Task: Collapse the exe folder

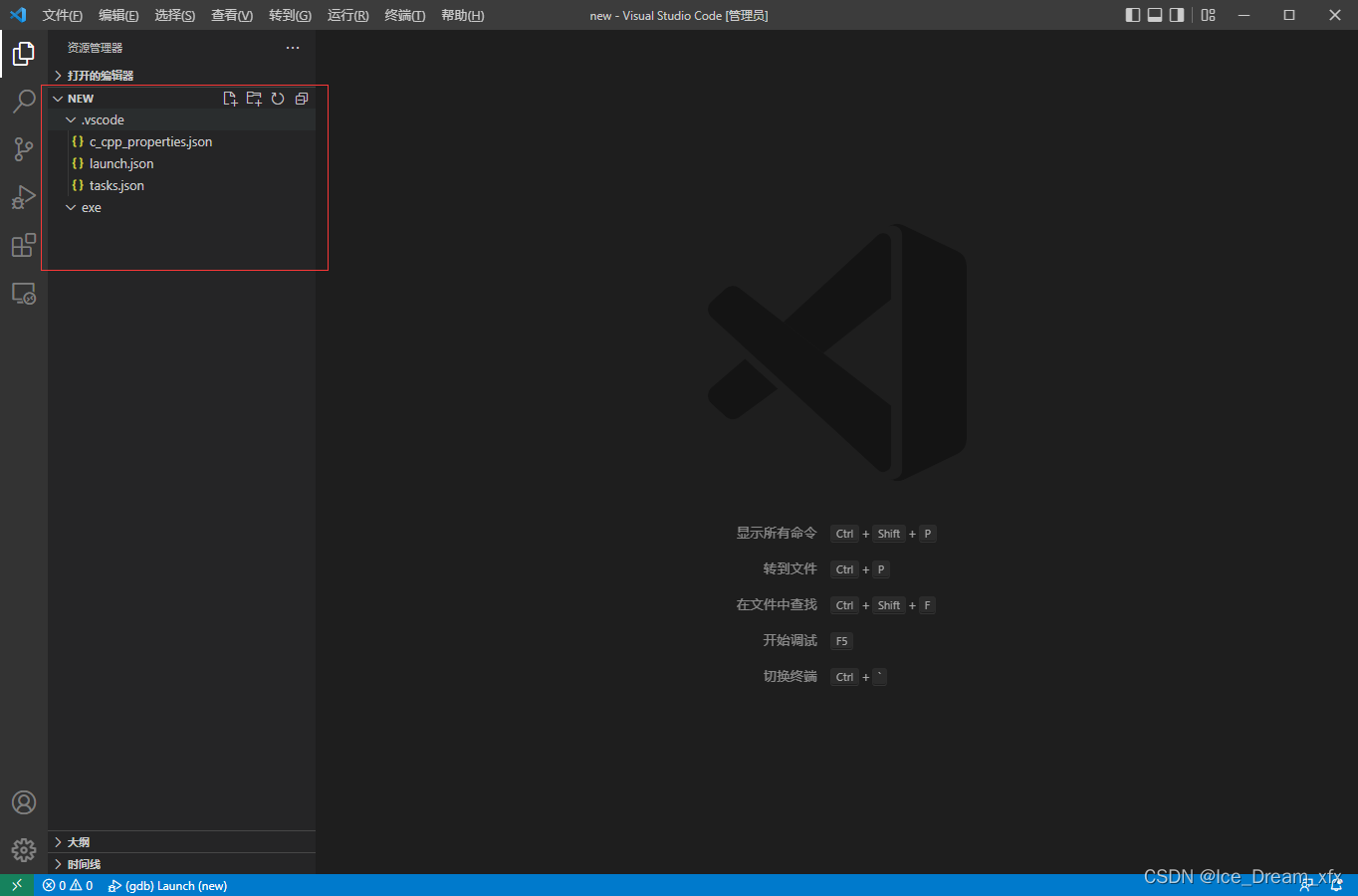Action: [x=182, y=207]
